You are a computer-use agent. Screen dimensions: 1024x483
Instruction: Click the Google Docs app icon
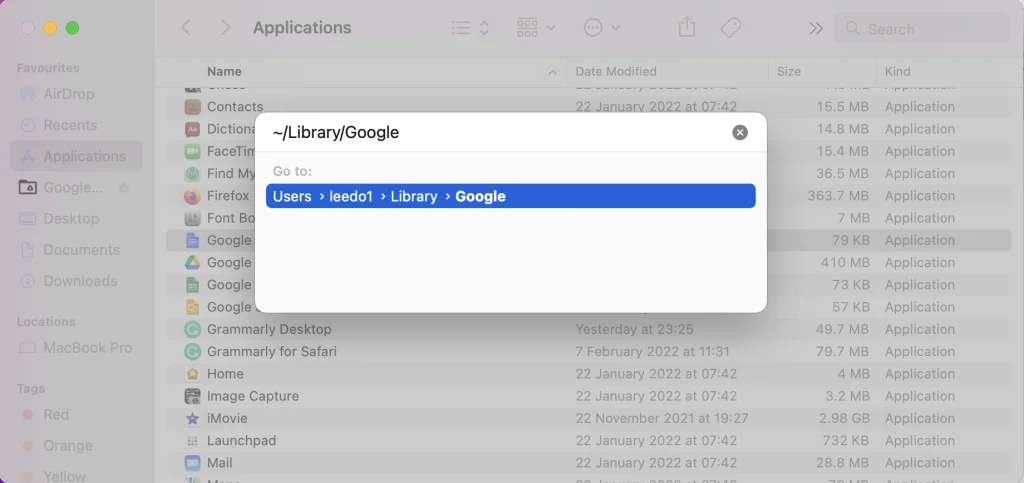(192, 240)
